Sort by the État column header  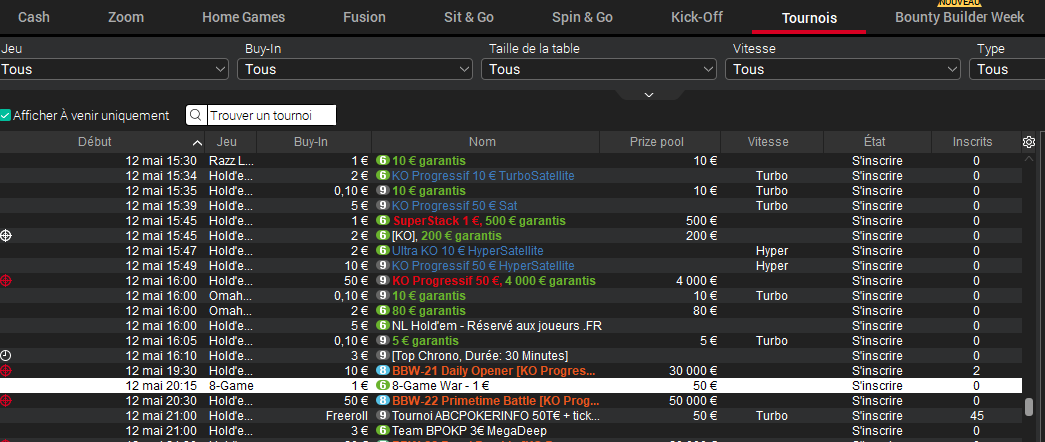pyautogui.click(x=877, y=142)
